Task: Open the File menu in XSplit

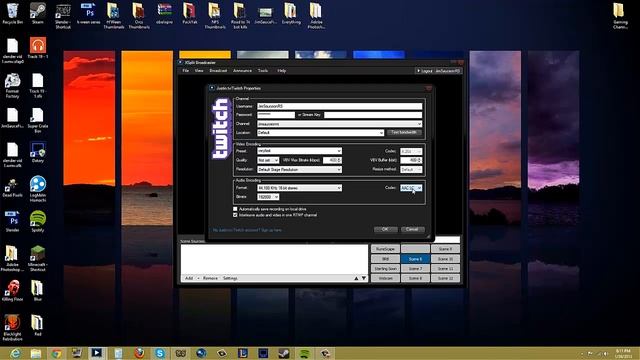Action: [185, 71]
